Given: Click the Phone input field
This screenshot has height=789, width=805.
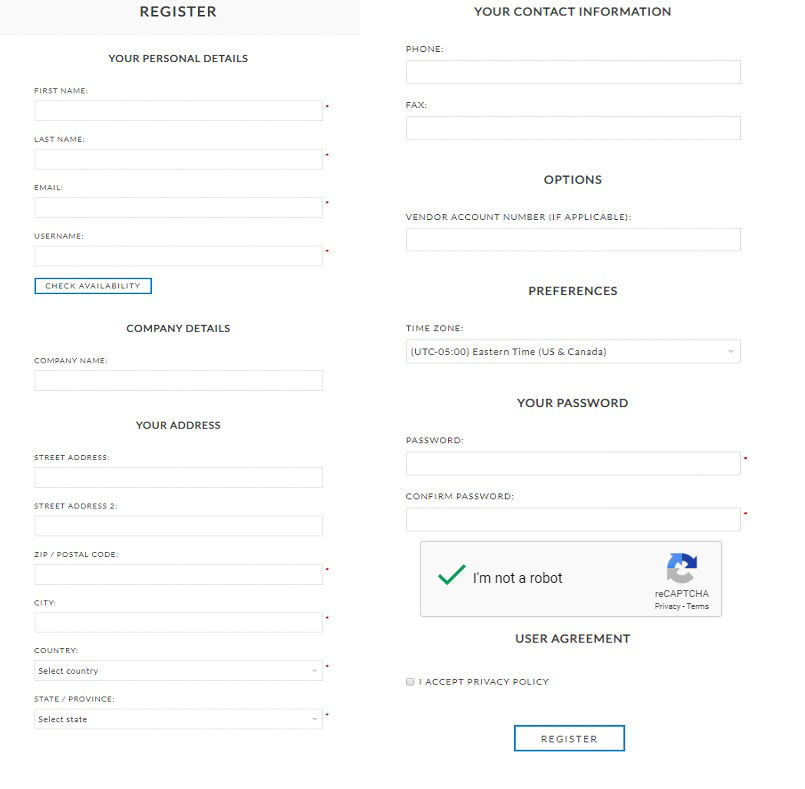Looking at the screenshot, I should pyautogui.click(x=573, y=72).
